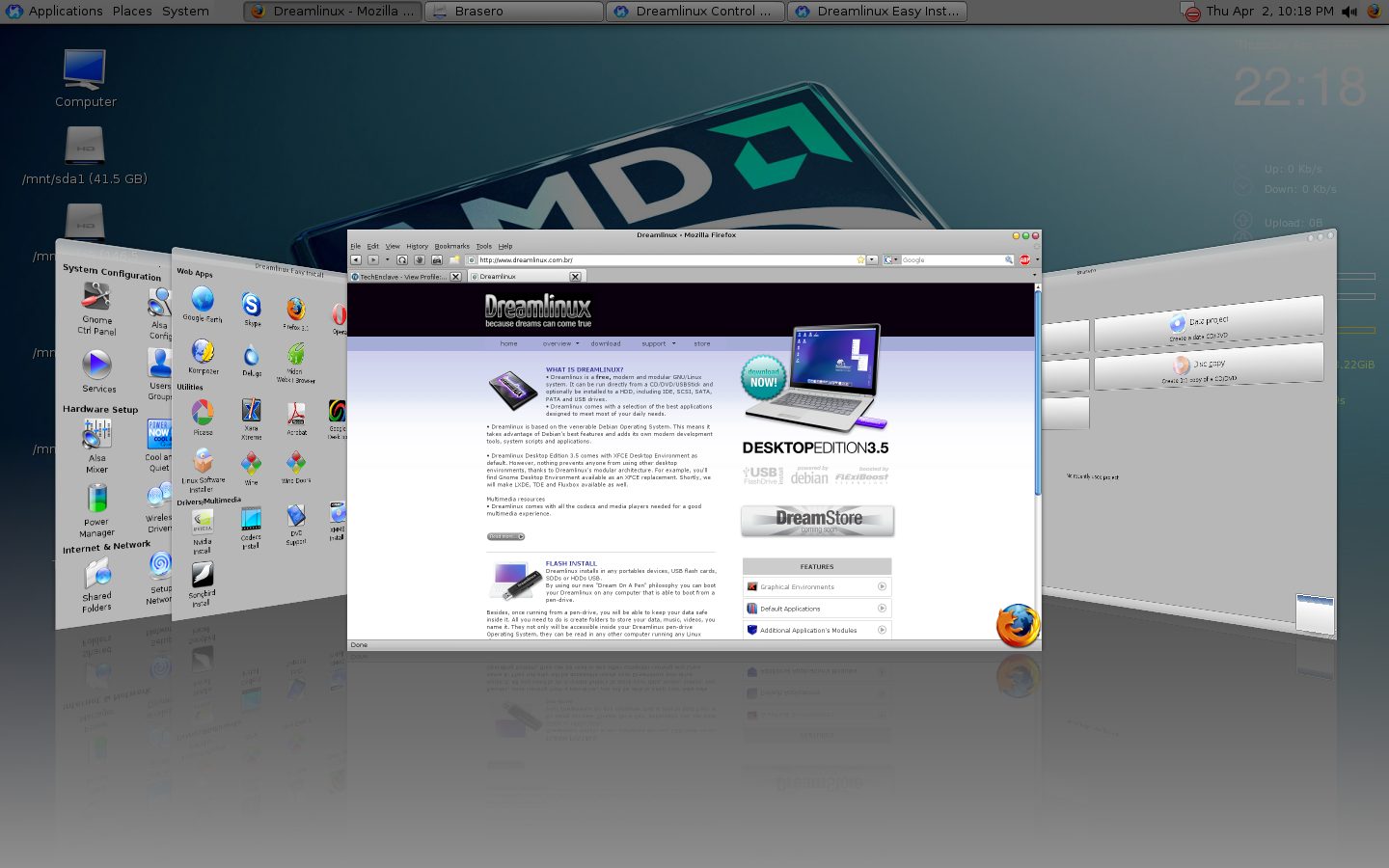
Task: Open navigation history dropdown beside Forward button
Action: (x=388, y=259)
